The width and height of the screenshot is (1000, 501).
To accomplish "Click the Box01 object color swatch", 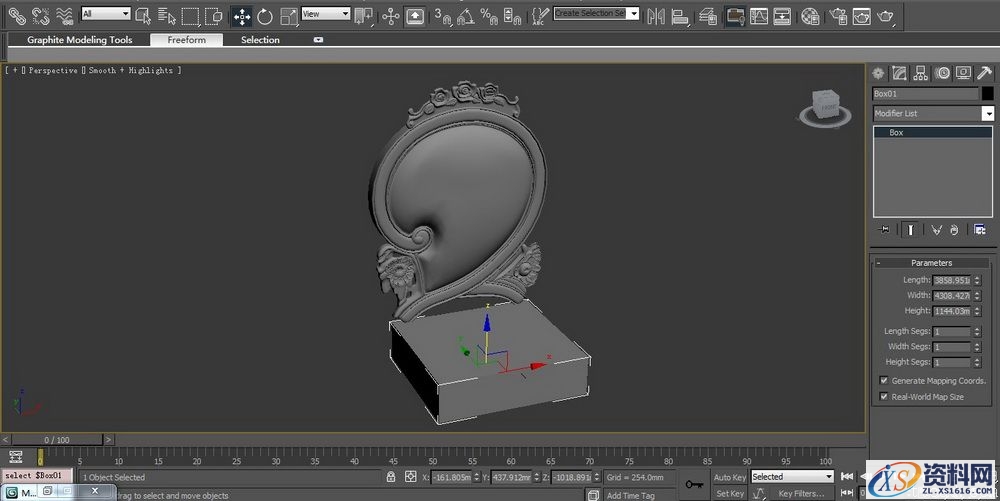I will point(987,93).
